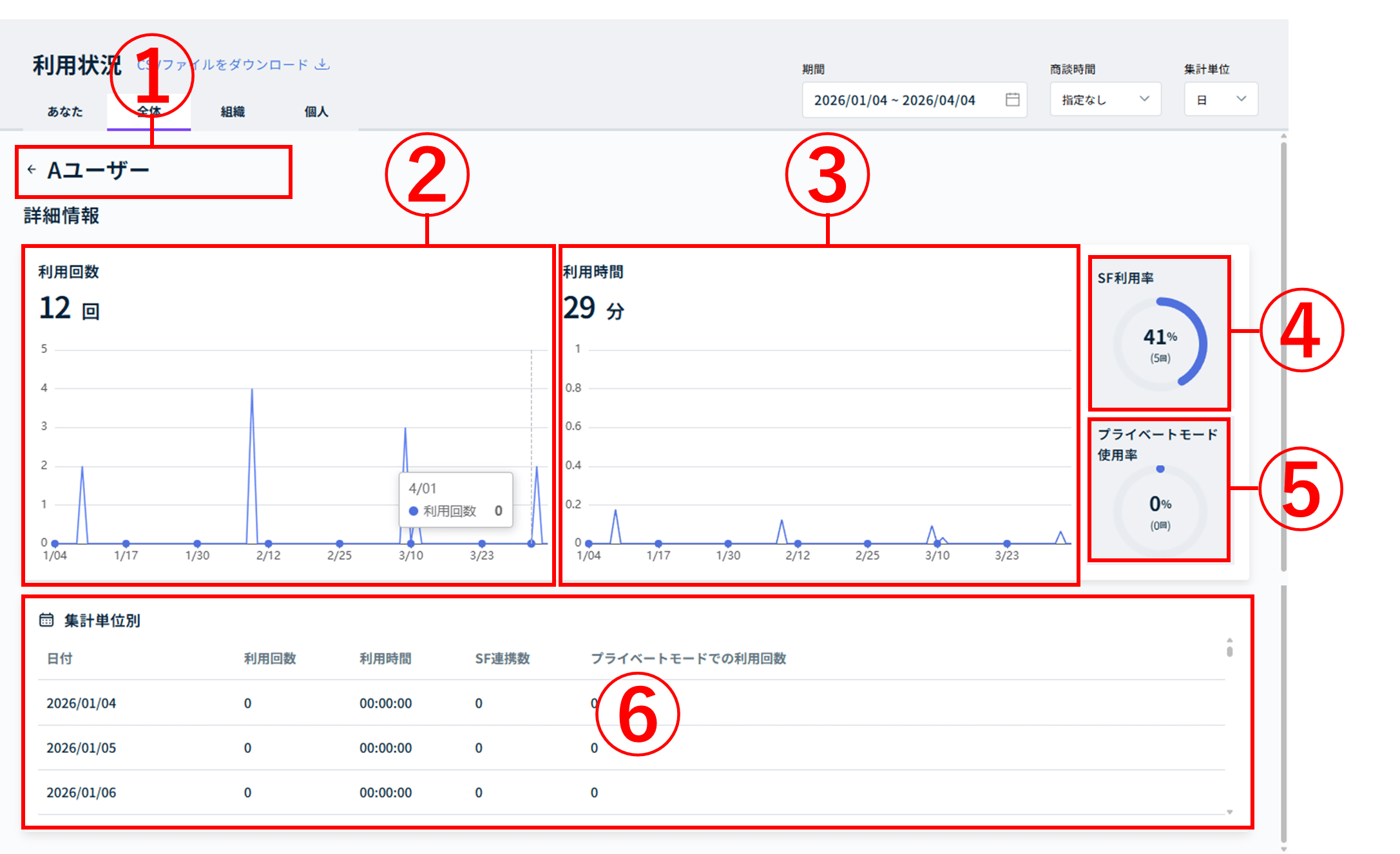
Task: Click the SF利用率 41% donut chart
Action: pyautogui.click(x=1160, y=343)
